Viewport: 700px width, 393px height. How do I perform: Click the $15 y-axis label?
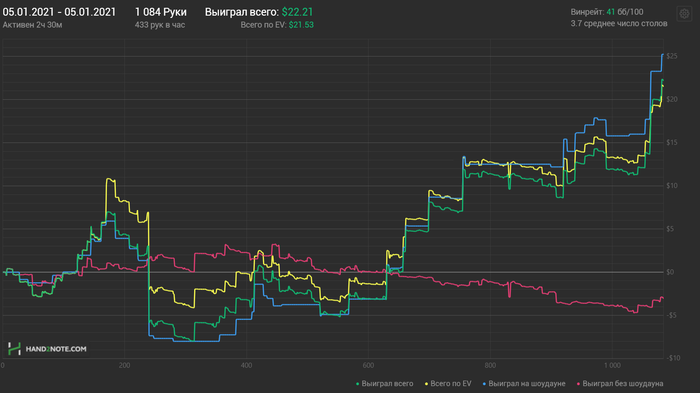(x=671, y=142)
